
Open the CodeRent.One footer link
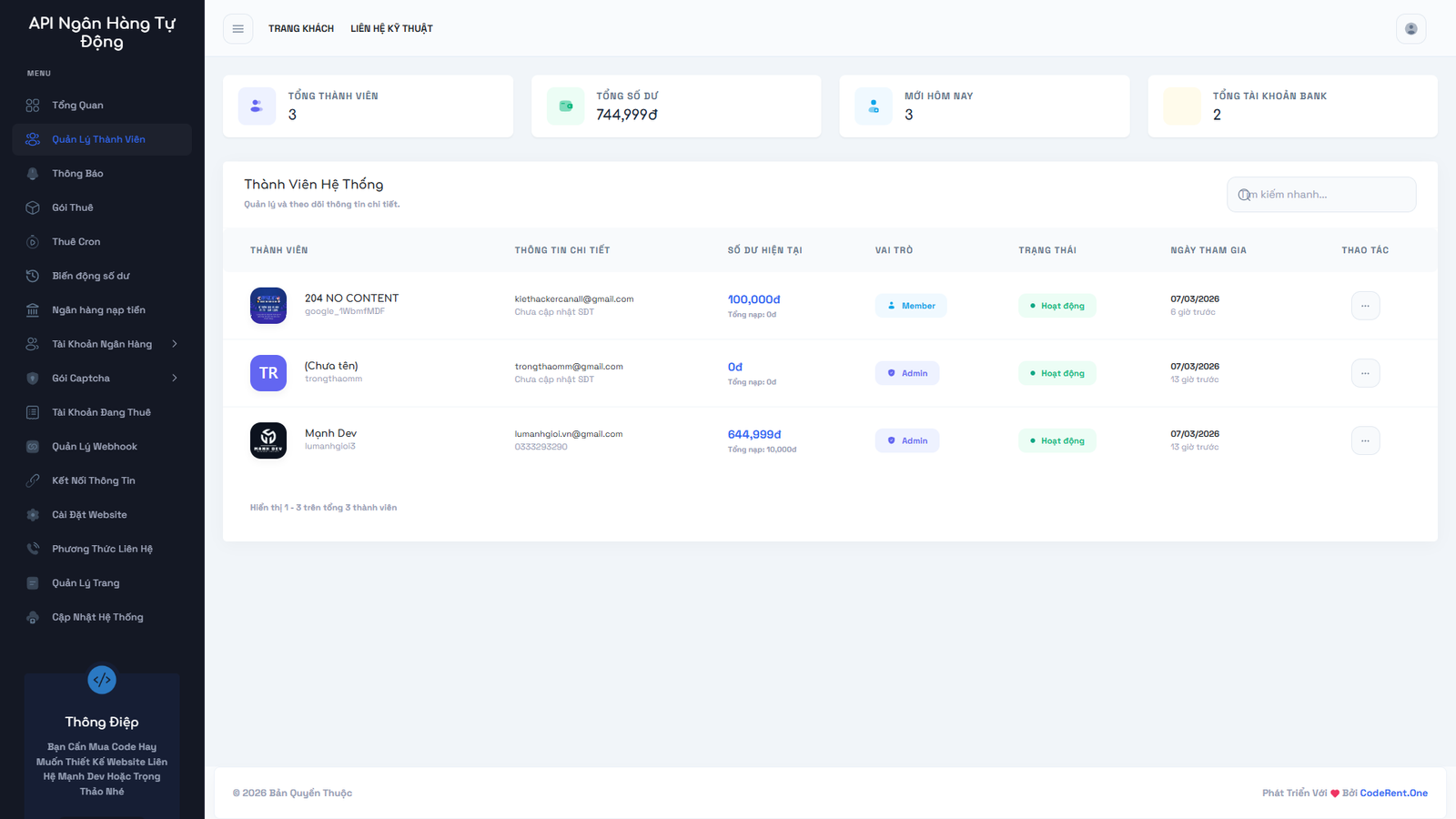(1393, 794)
